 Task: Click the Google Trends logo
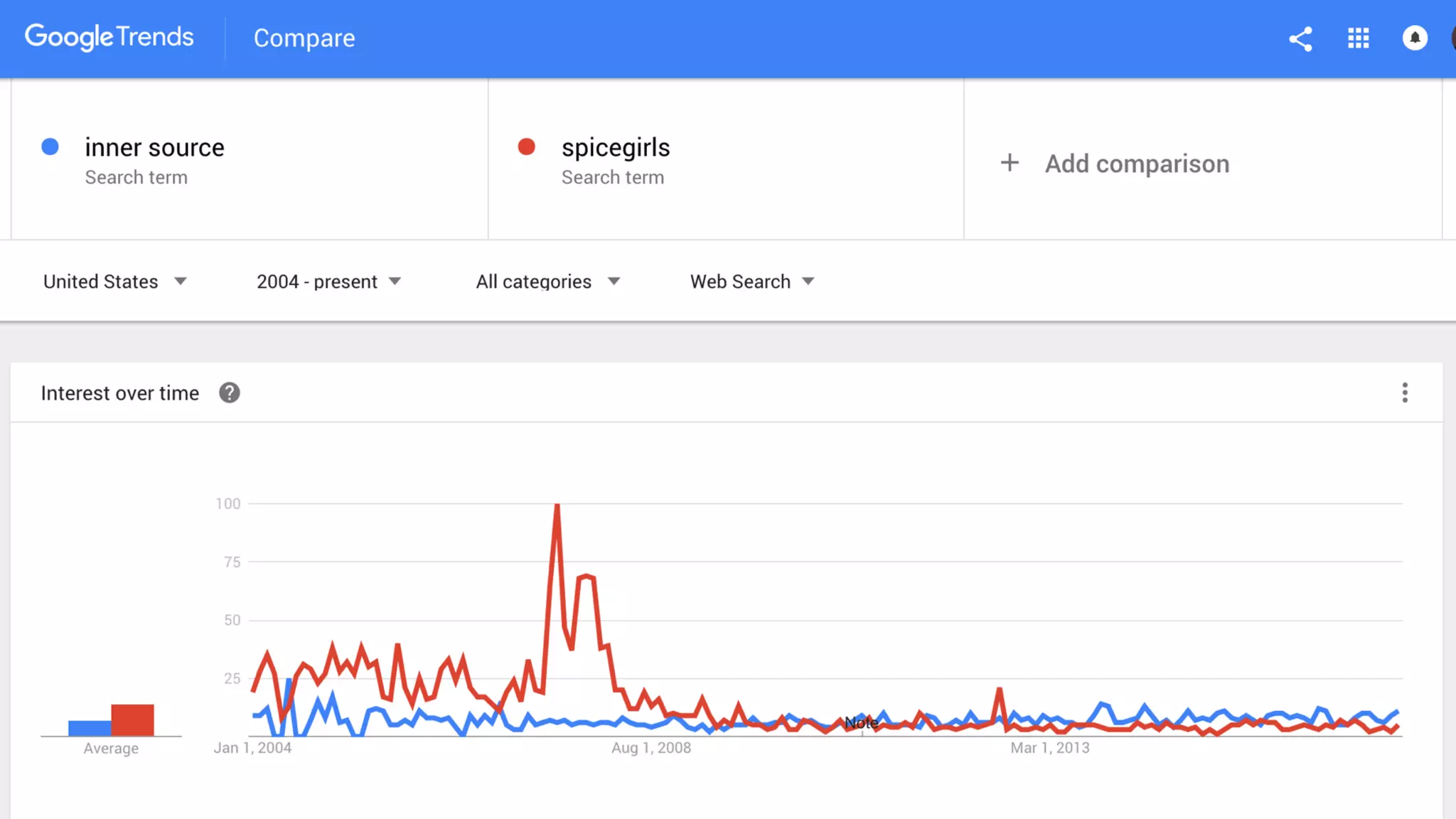pyautogui.click(x=109, y=37)
